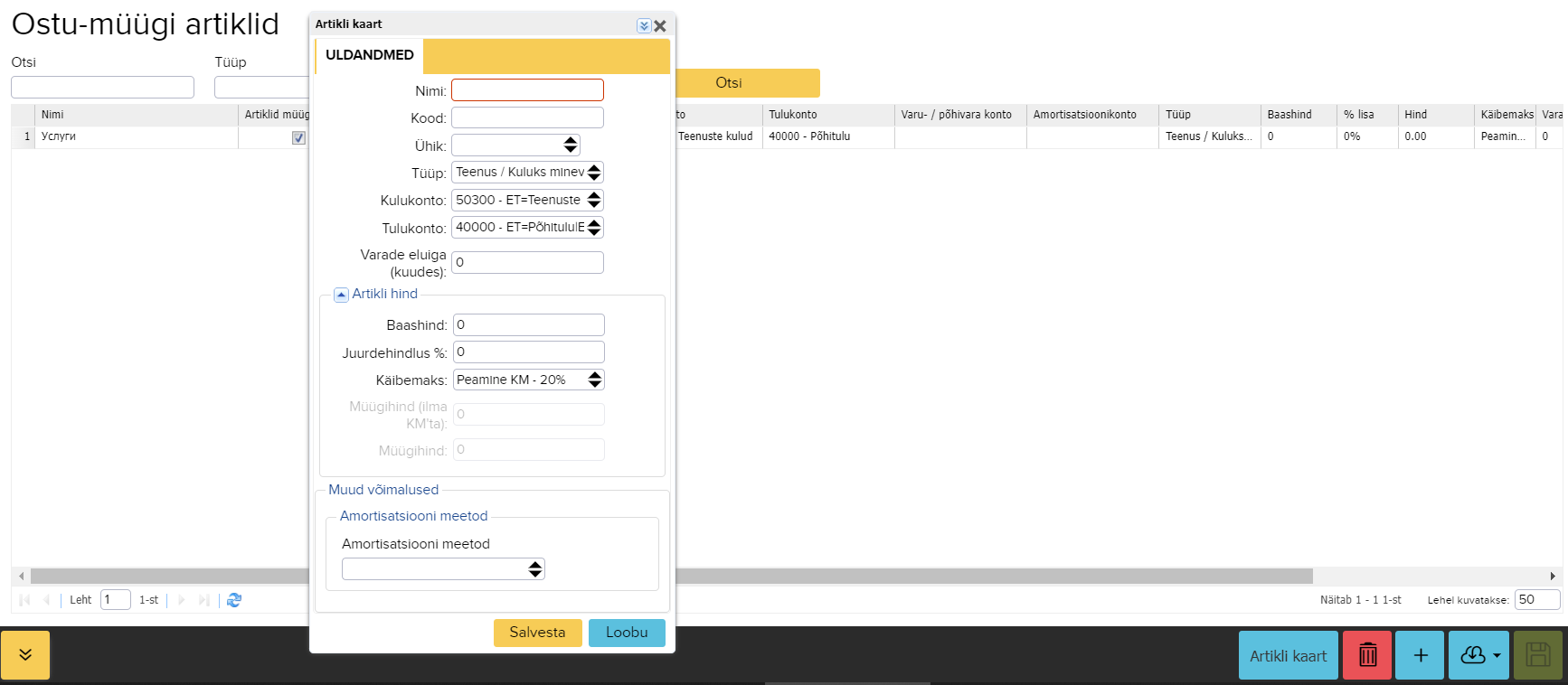Screen dimensions: 1568x685
Task: Close the Artikli kaart dialog
Action: click(660, 26)
